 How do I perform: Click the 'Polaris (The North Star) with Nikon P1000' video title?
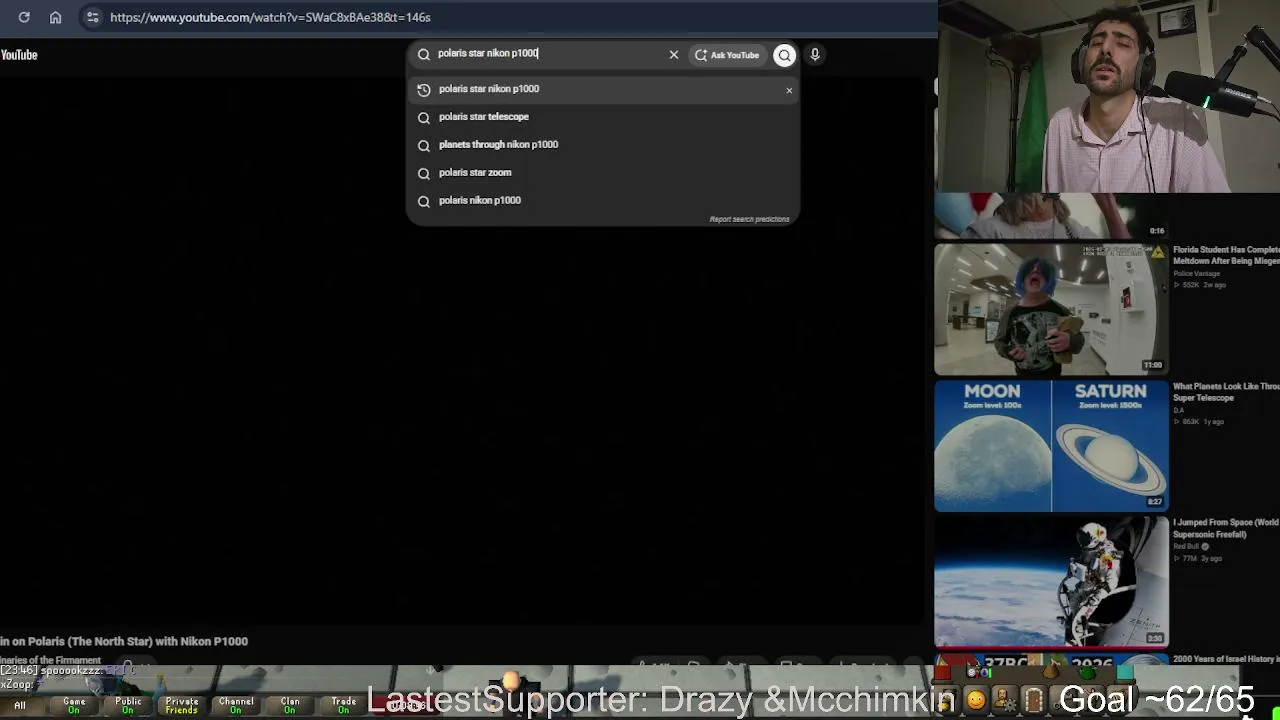coord(124,641)
